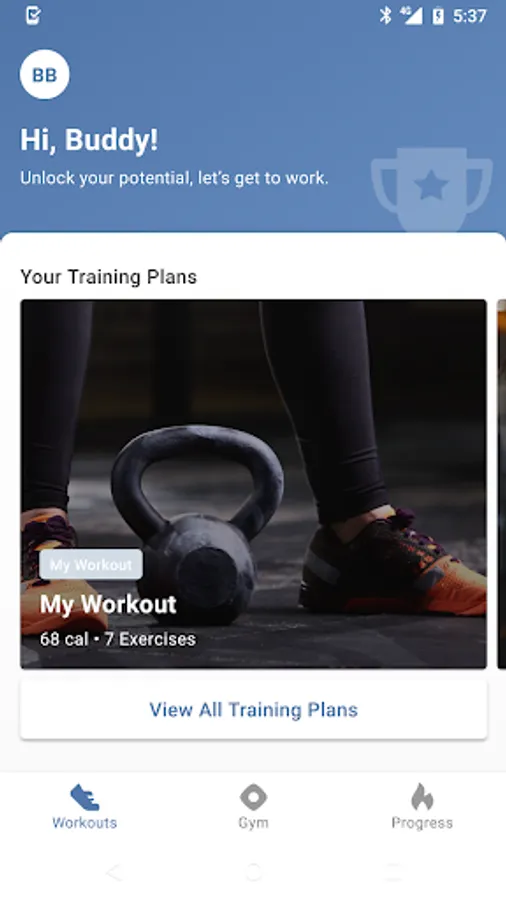Tap the Bluetooth status icon
Screen dimensions: 506x900
point(385,16)
